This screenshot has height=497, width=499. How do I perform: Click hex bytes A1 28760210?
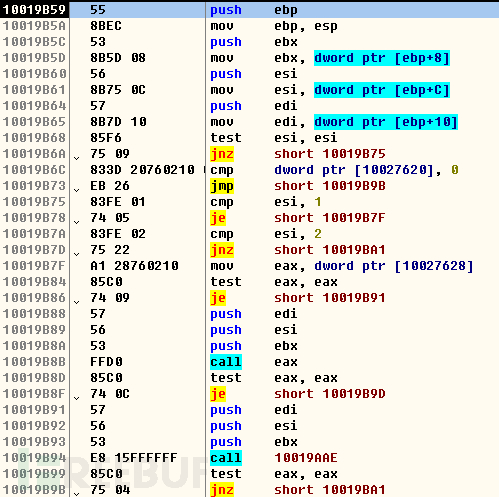tap(134, 266)
